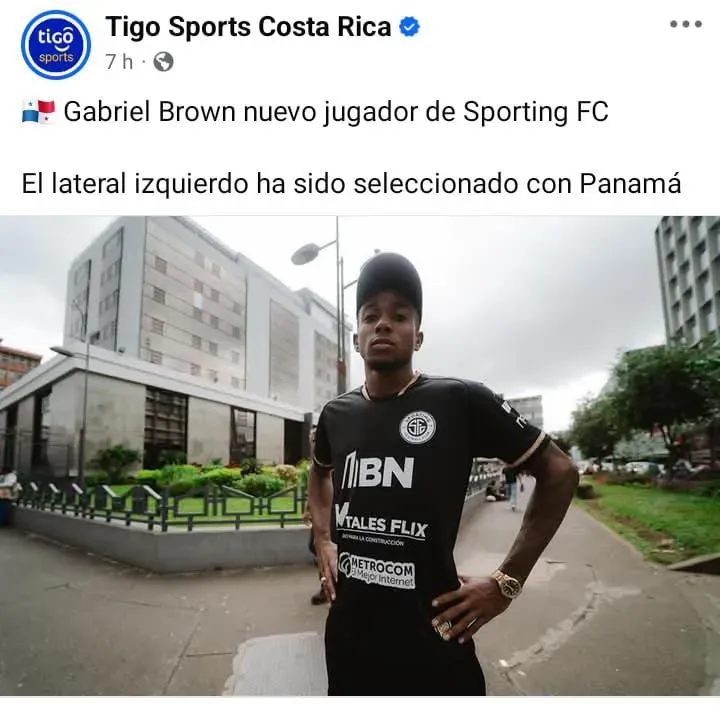Select the 'El lateral izquierdo' text line
The image size is (720, 711).
351,183
